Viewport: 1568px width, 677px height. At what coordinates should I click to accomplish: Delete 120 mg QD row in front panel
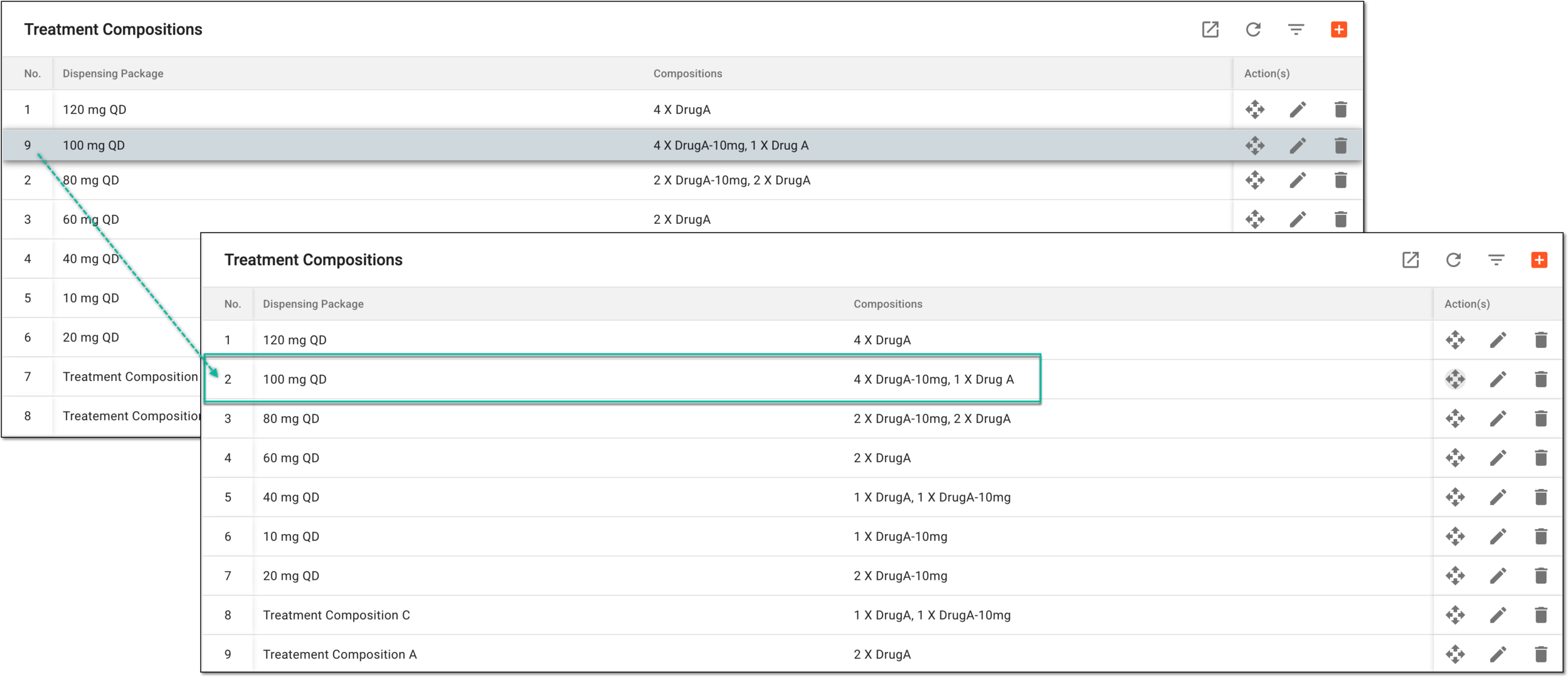point(1541,340)
